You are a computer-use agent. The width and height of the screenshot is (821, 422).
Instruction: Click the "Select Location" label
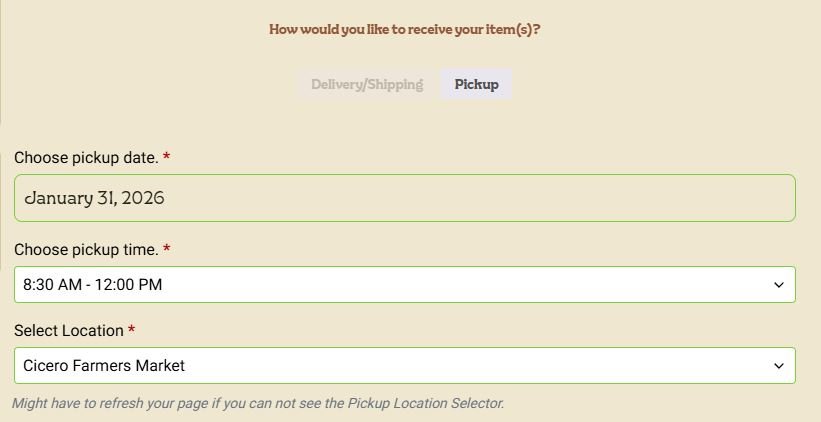coord(69,330)
